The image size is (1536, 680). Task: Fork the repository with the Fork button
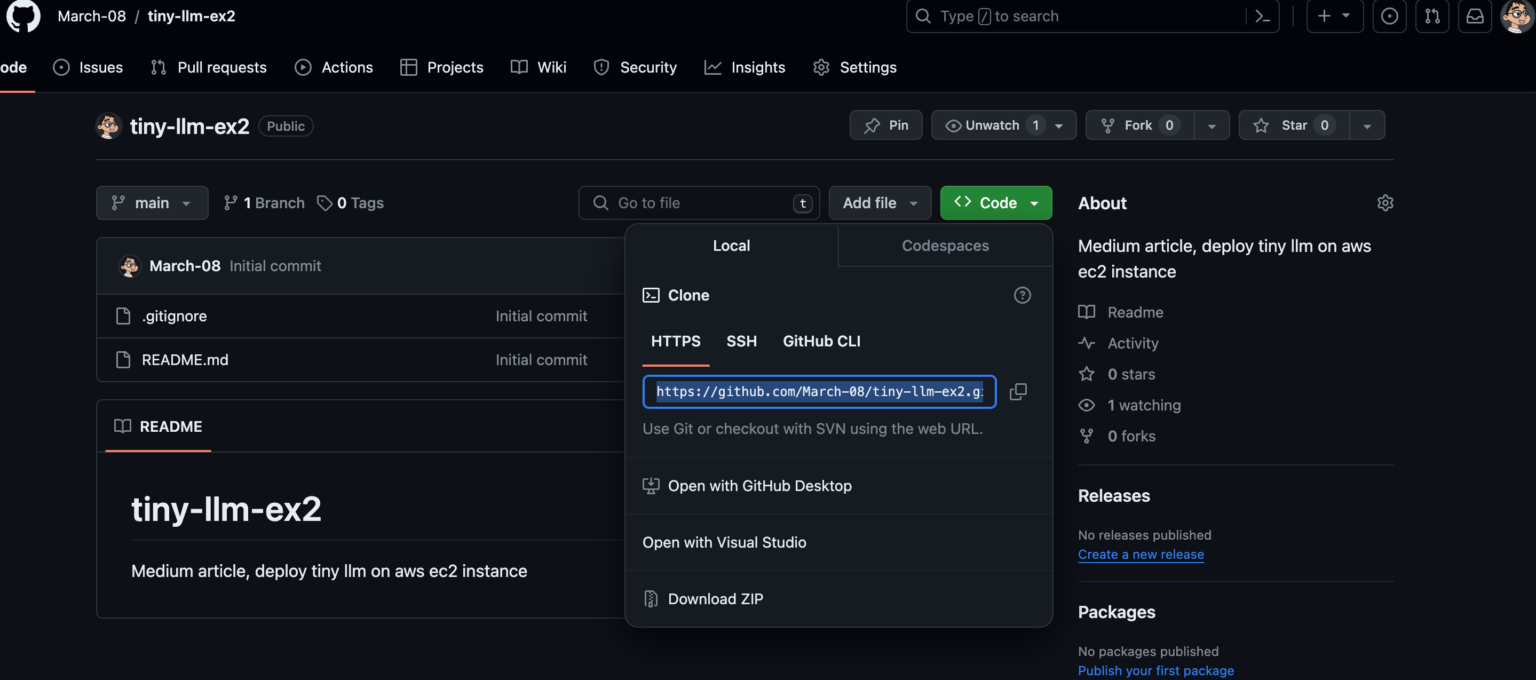tap(1141, 125)
